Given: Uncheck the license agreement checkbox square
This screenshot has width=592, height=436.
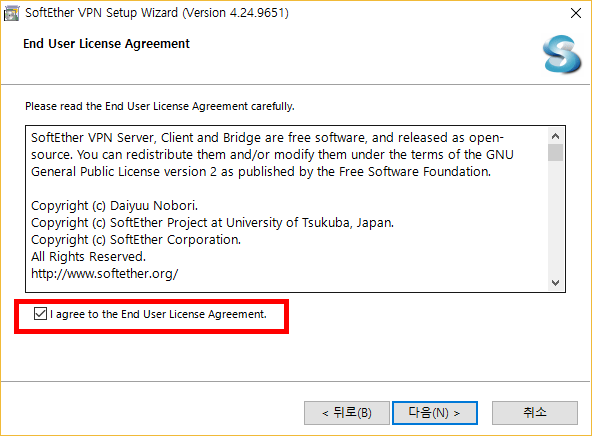Looking at the screenshot, I should 40,314.
